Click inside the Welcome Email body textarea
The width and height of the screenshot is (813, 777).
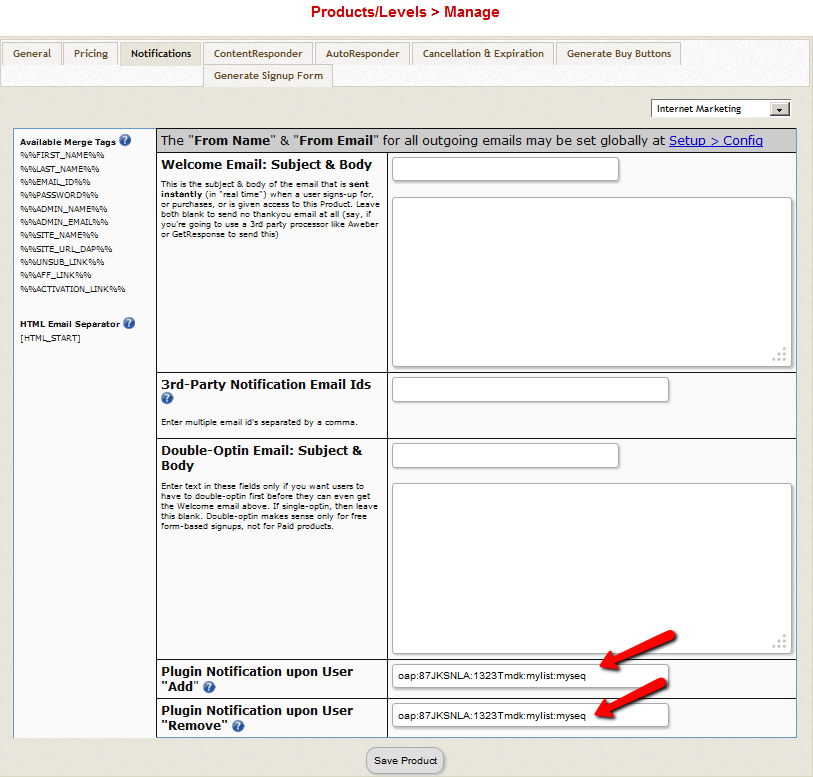[x=591, y=282]
